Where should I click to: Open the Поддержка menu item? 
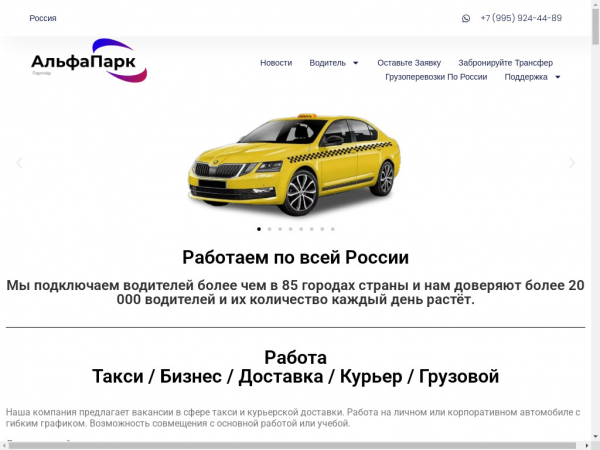coord(526,77)
